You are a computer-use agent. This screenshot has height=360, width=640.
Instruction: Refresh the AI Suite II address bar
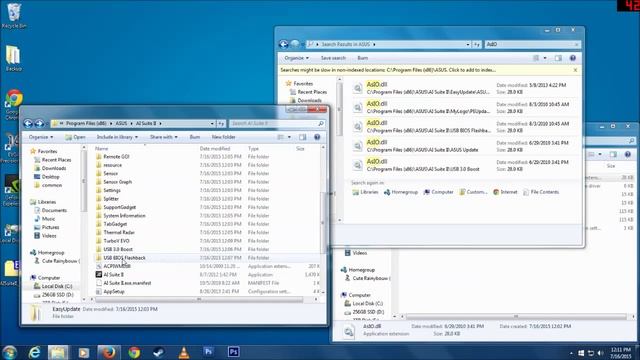221,123
